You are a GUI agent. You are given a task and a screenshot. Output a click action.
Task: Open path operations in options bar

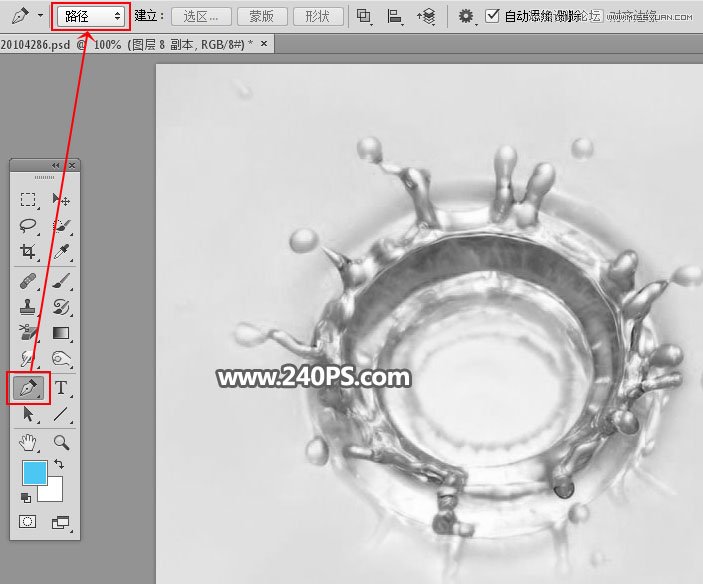(364, 17)
